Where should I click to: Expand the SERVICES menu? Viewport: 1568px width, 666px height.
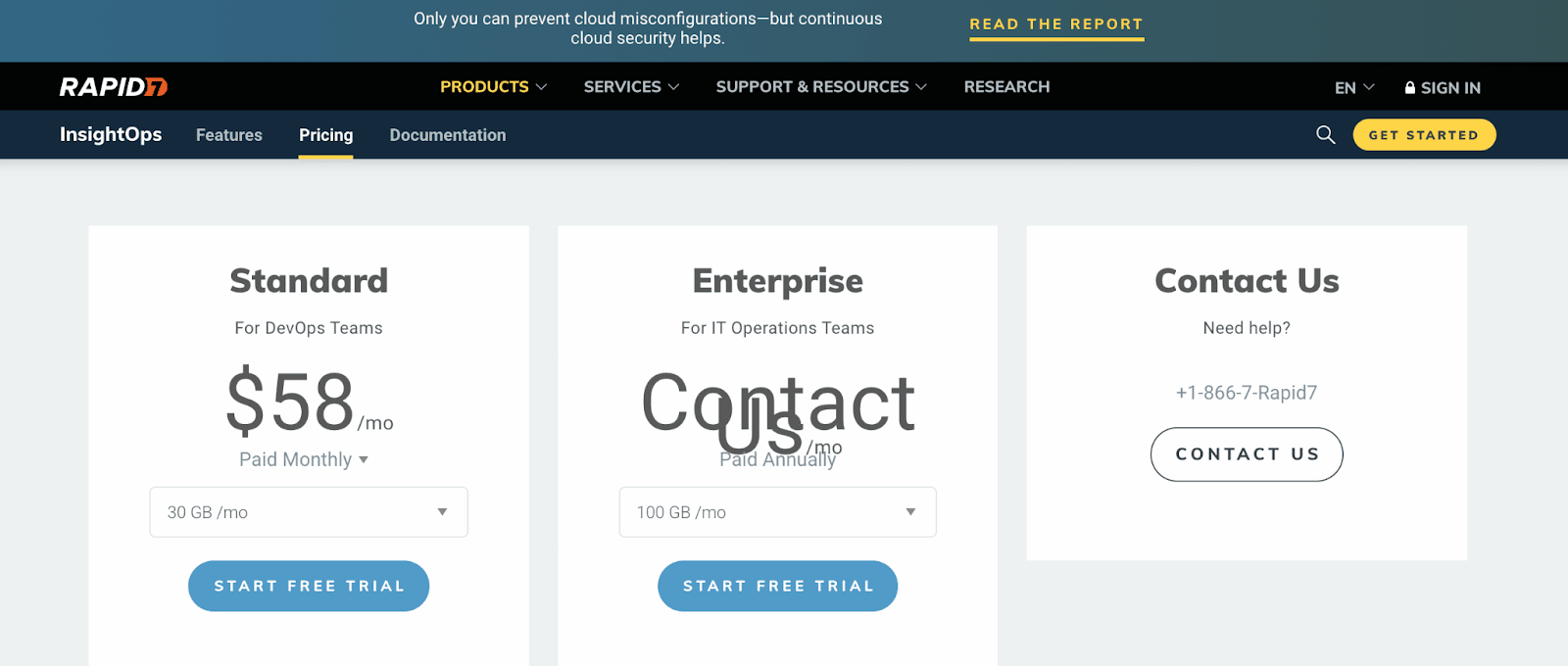click(631, 87)
